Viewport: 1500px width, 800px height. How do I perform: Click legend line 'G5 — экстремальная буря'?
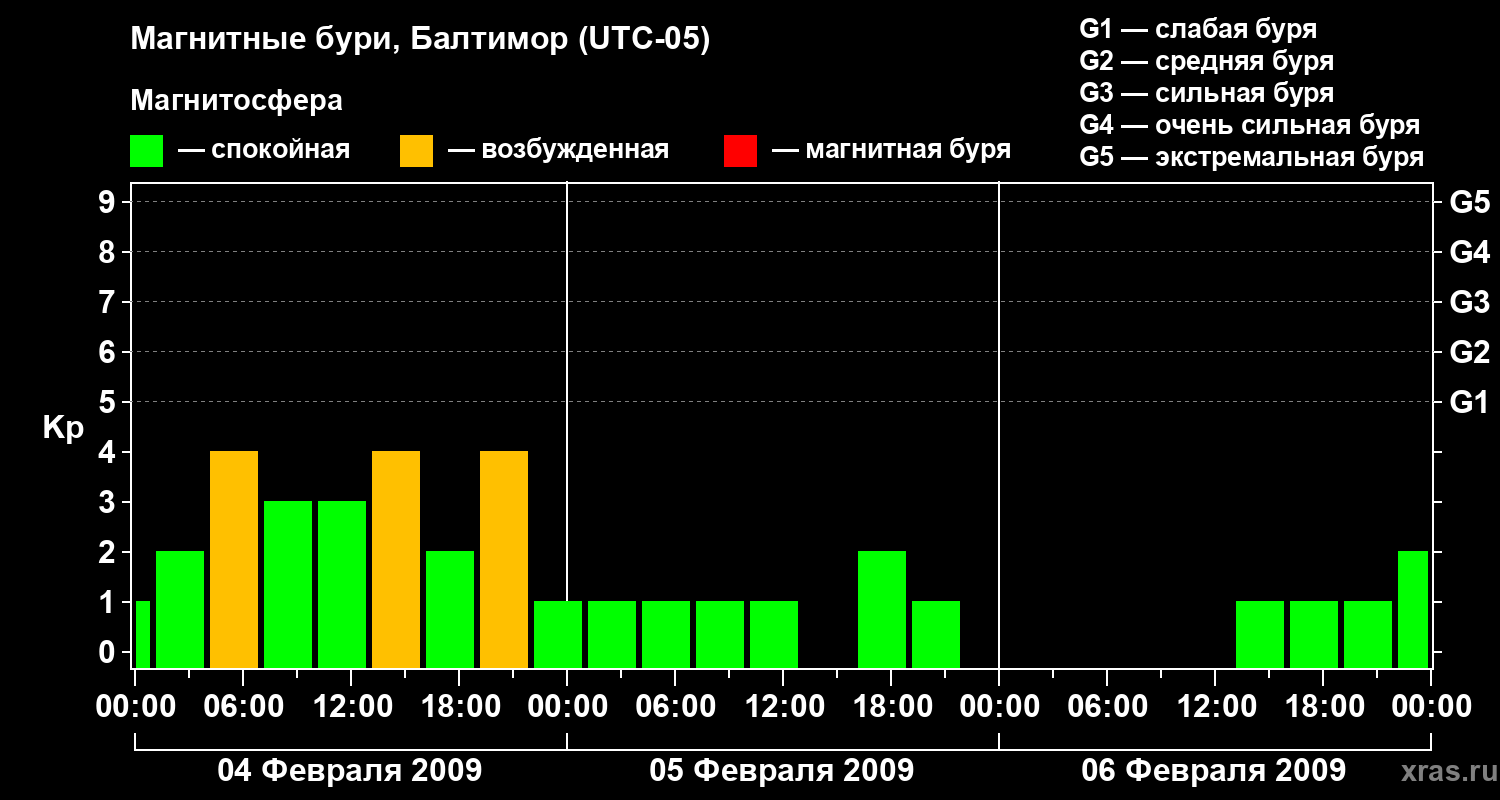[x=1252, y=157]
